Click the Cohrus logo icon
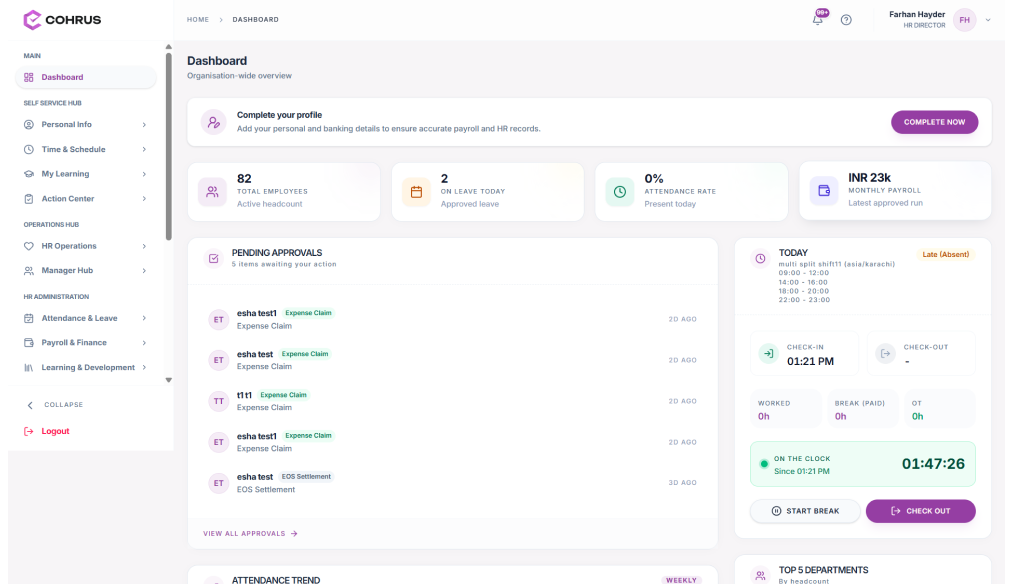 (x=32, y=20)
